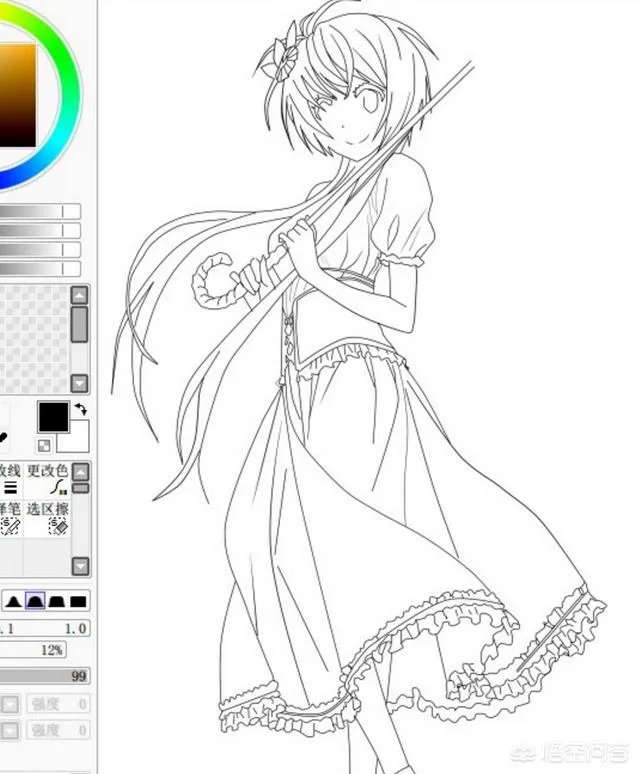Click the last of four gray color sliders
This screenshot has height=774, width=640.
click(x=39, y=269)
